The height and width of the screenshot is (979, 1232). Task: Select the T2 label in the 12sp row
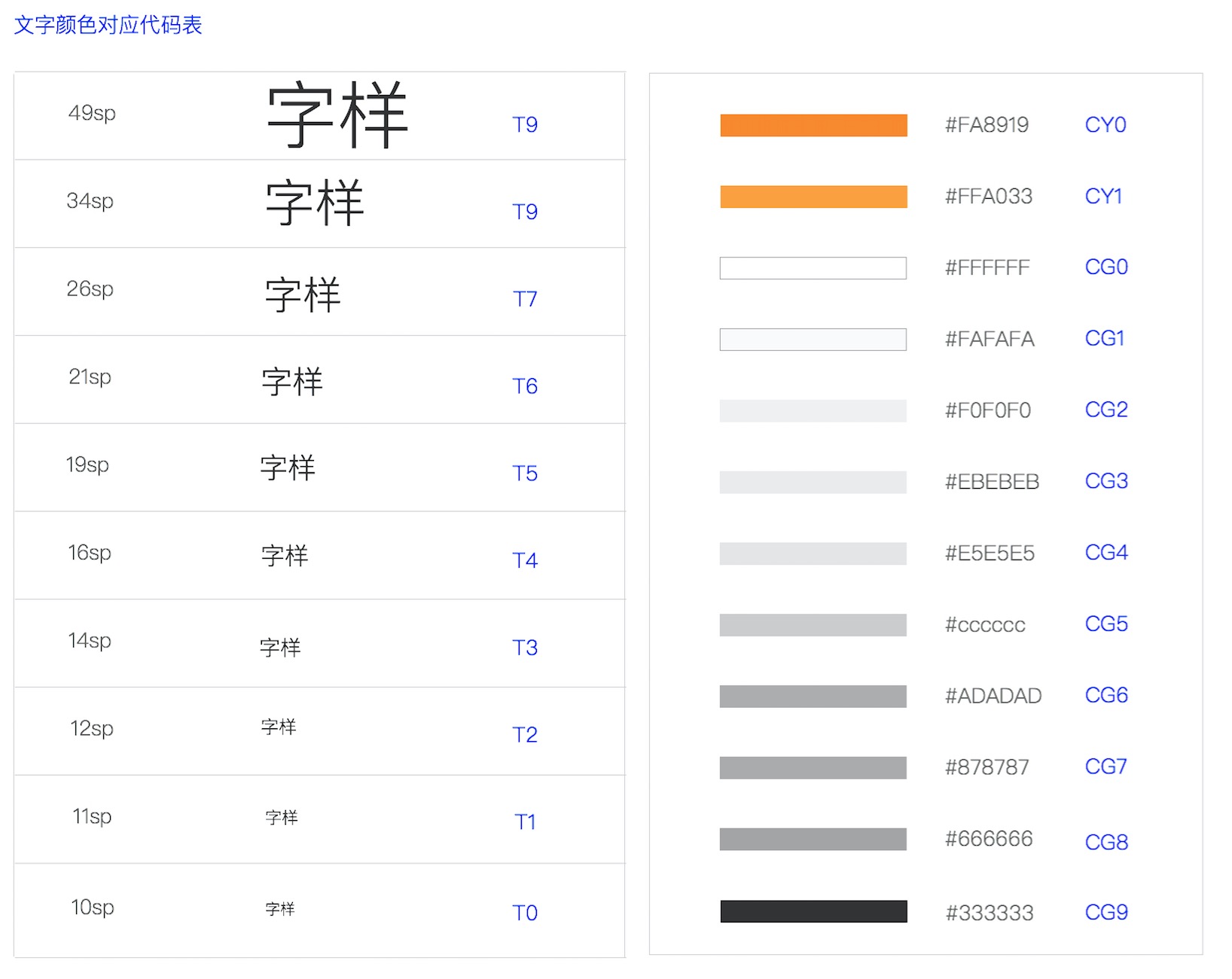(525, 735)
